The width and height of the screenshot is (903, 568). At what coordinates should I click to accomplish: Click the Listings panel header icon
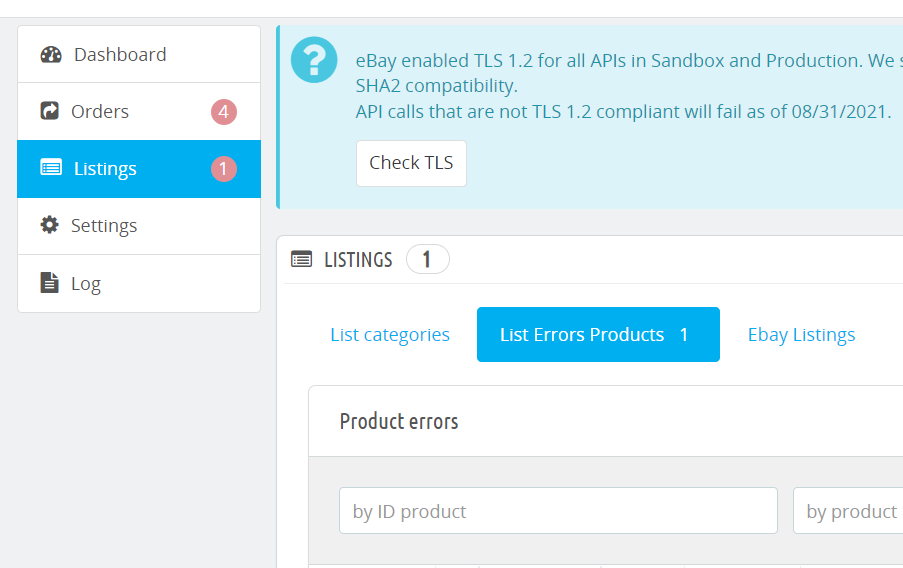[301, 260]
